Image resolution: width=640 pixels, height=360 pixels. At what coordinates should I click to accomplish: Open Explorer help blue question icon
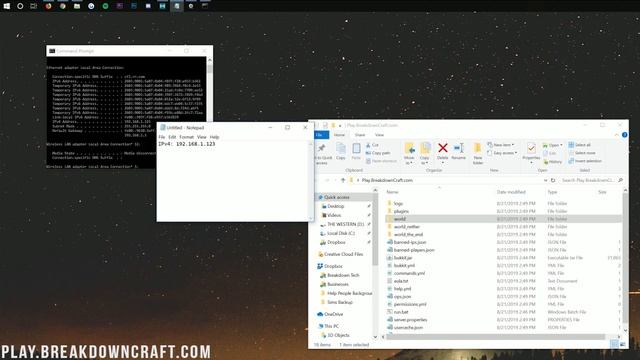(624, 135)
